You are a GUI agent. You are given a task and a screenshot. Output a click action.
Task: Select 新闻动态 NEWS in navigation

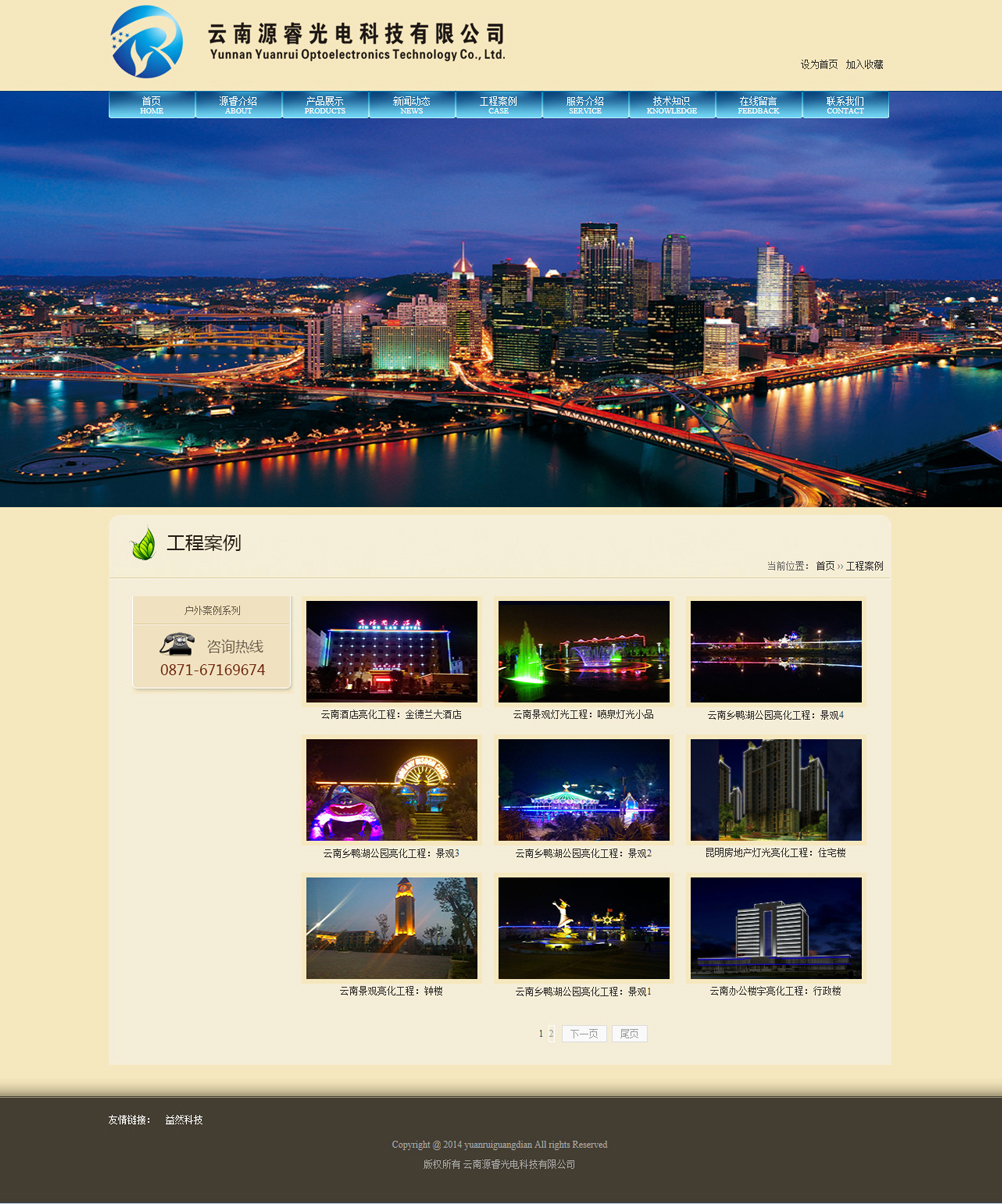(x=412, y=105)
